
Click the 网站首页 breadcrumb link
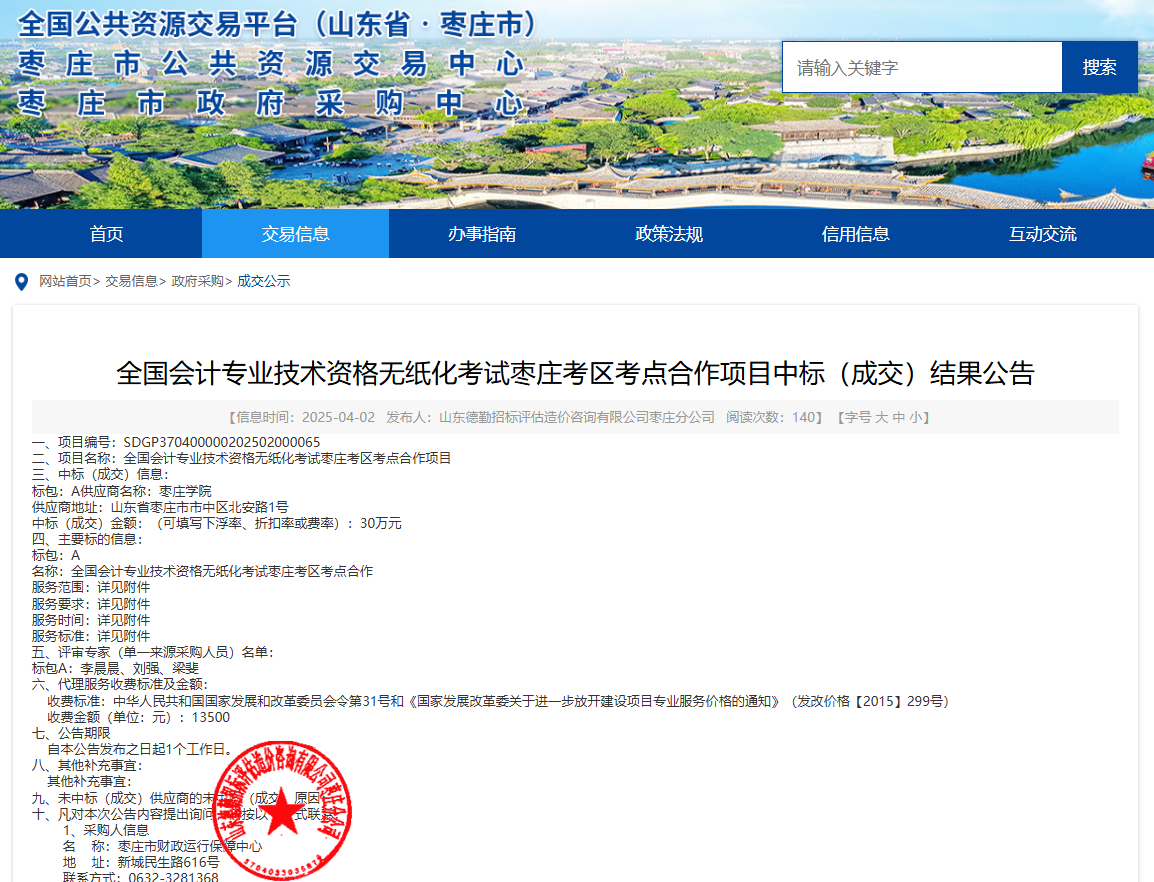coord(63,281)
